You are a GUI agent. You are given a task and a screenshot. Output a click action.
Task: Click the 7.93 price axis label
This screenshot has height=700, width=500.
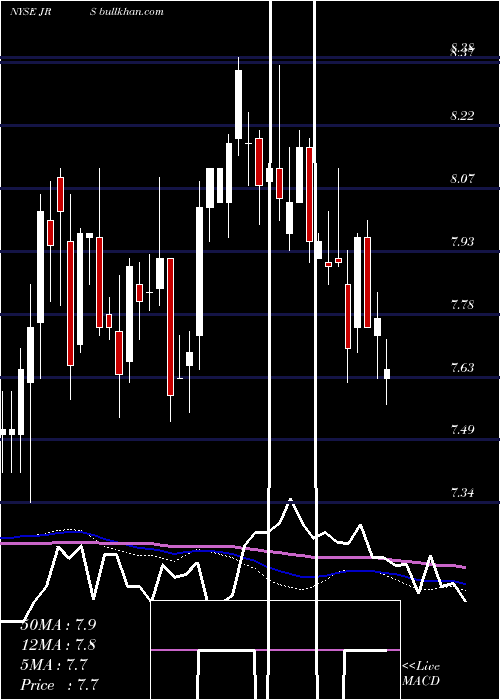tap(462, 242)
